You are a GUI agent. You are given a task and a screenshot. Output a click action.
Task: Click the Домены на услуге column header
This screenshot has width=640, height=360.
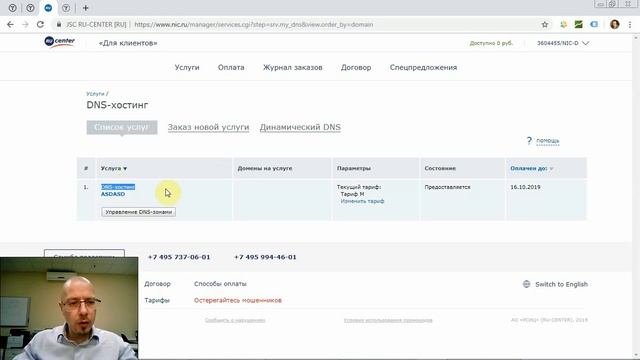265,168
